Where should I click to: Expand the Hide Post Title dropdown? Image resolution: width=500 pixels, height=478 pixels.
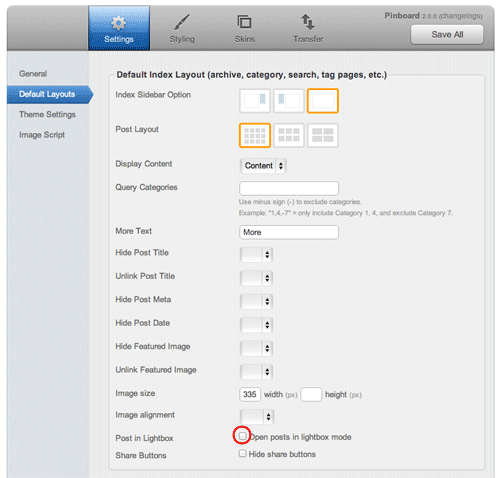point(256,255)
